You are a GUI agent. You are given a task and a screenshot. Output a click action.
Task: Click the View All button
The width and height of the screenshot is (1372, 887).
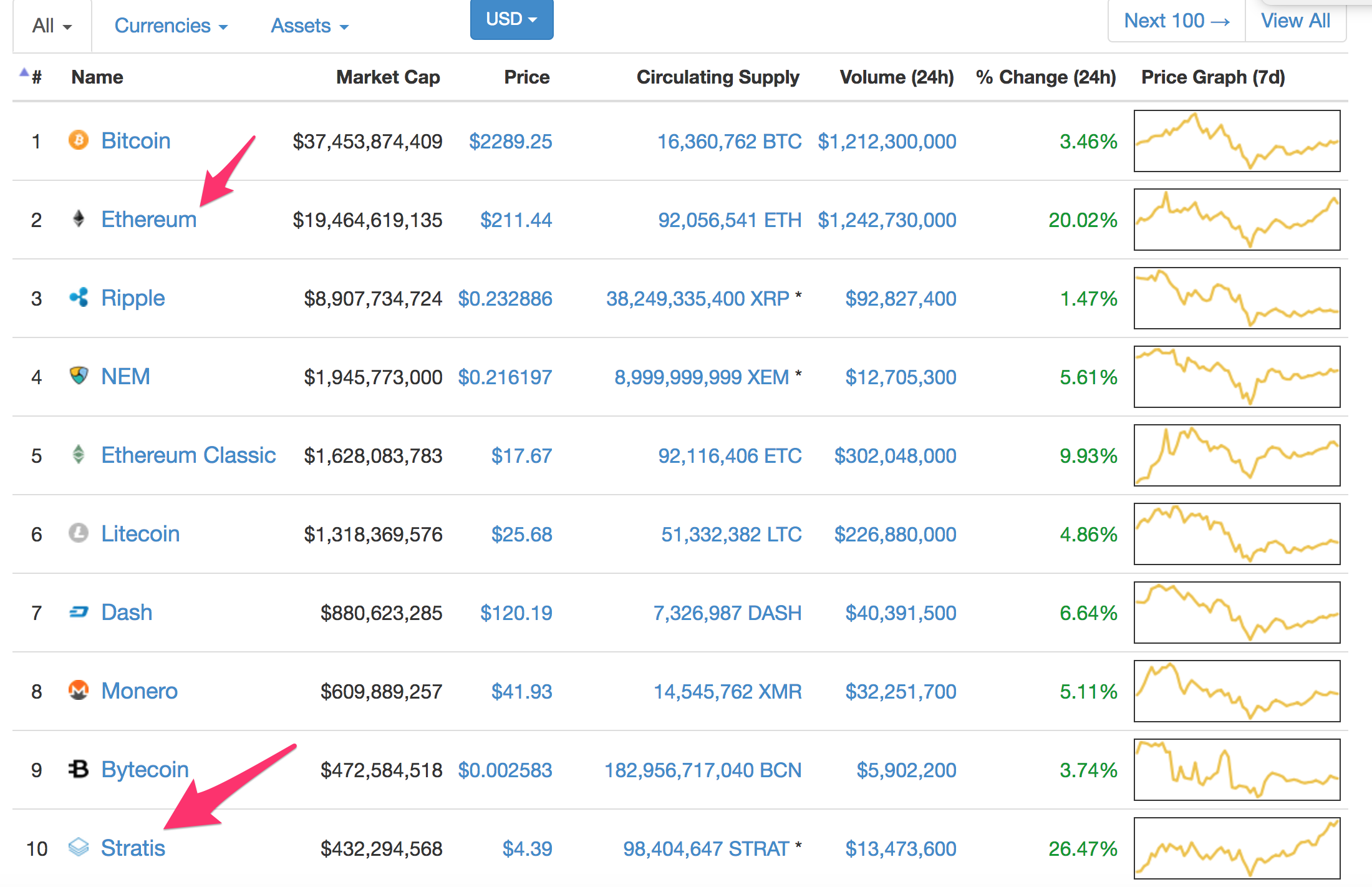(1295, 21)
